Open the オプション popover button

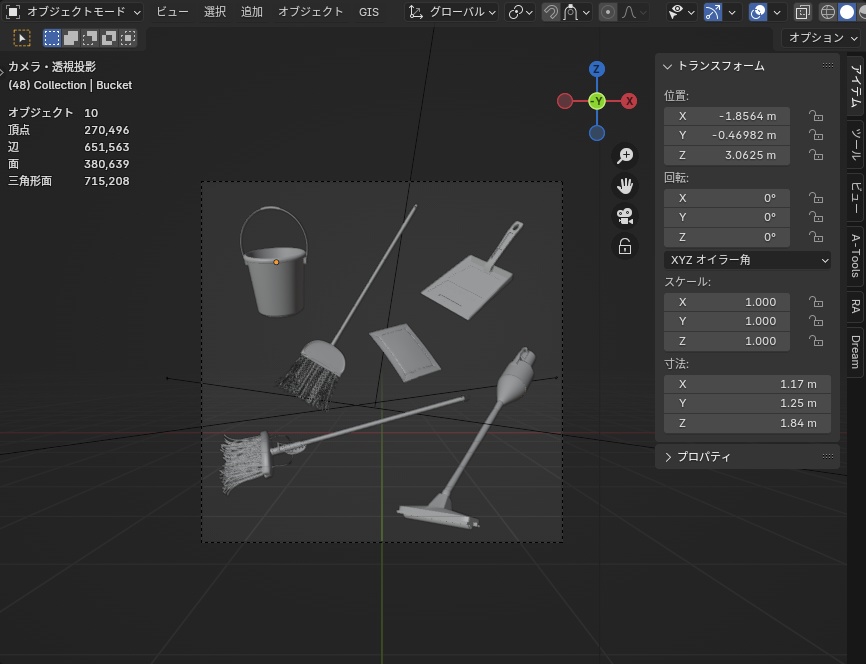822,37
